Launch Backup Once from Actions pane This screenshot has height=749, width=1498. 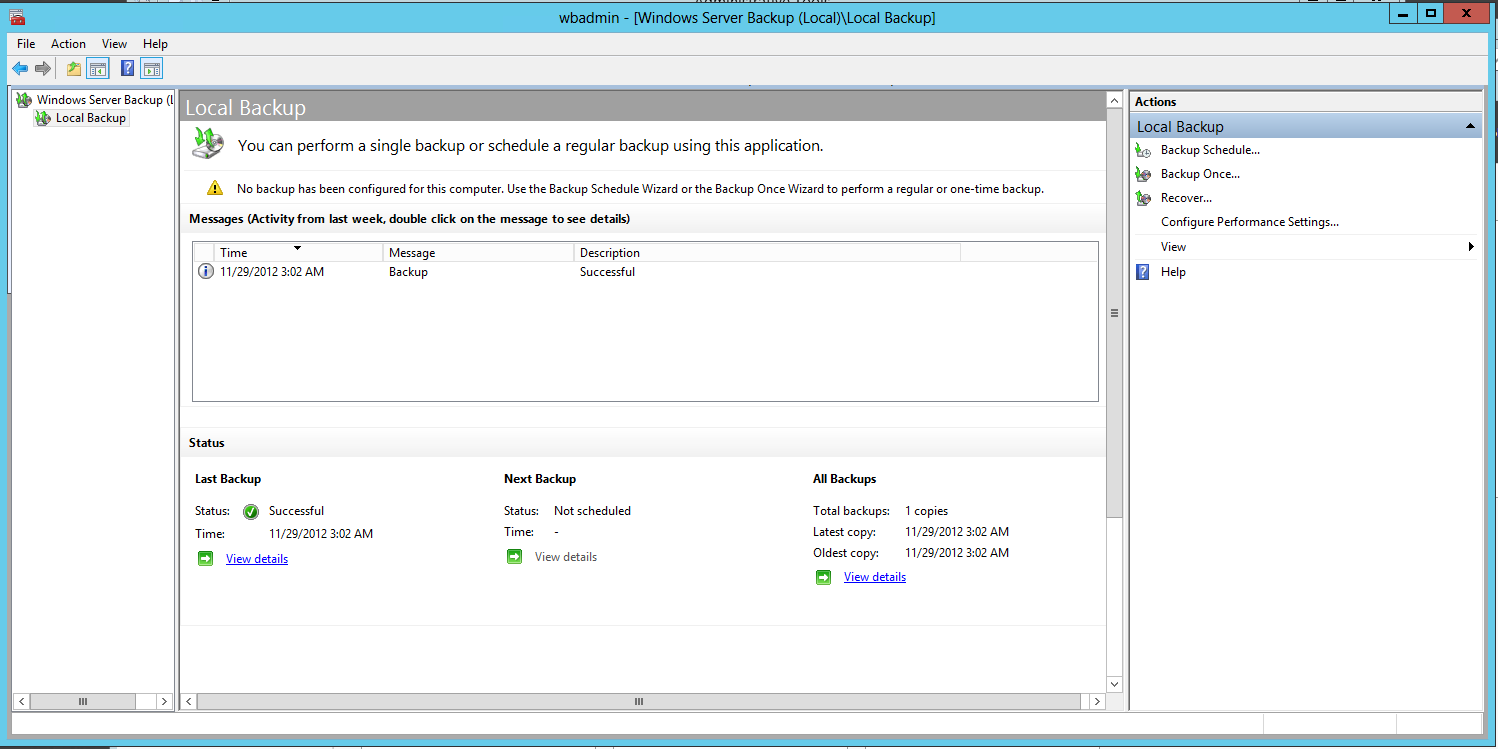click(x=1200, y=174)
